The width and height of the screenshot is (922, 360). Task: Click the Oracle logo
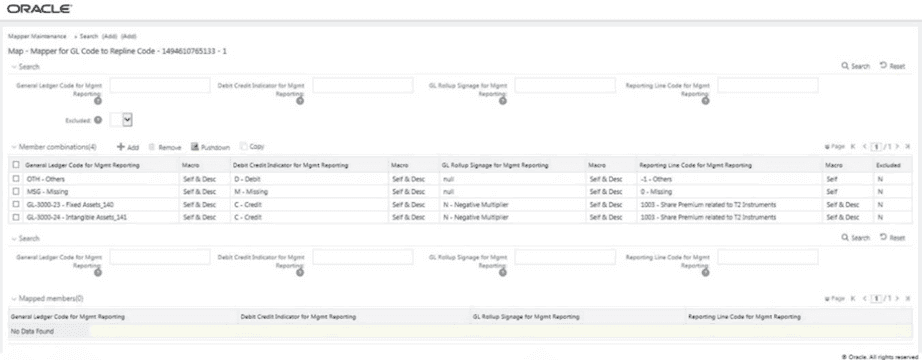coord(39,9)
